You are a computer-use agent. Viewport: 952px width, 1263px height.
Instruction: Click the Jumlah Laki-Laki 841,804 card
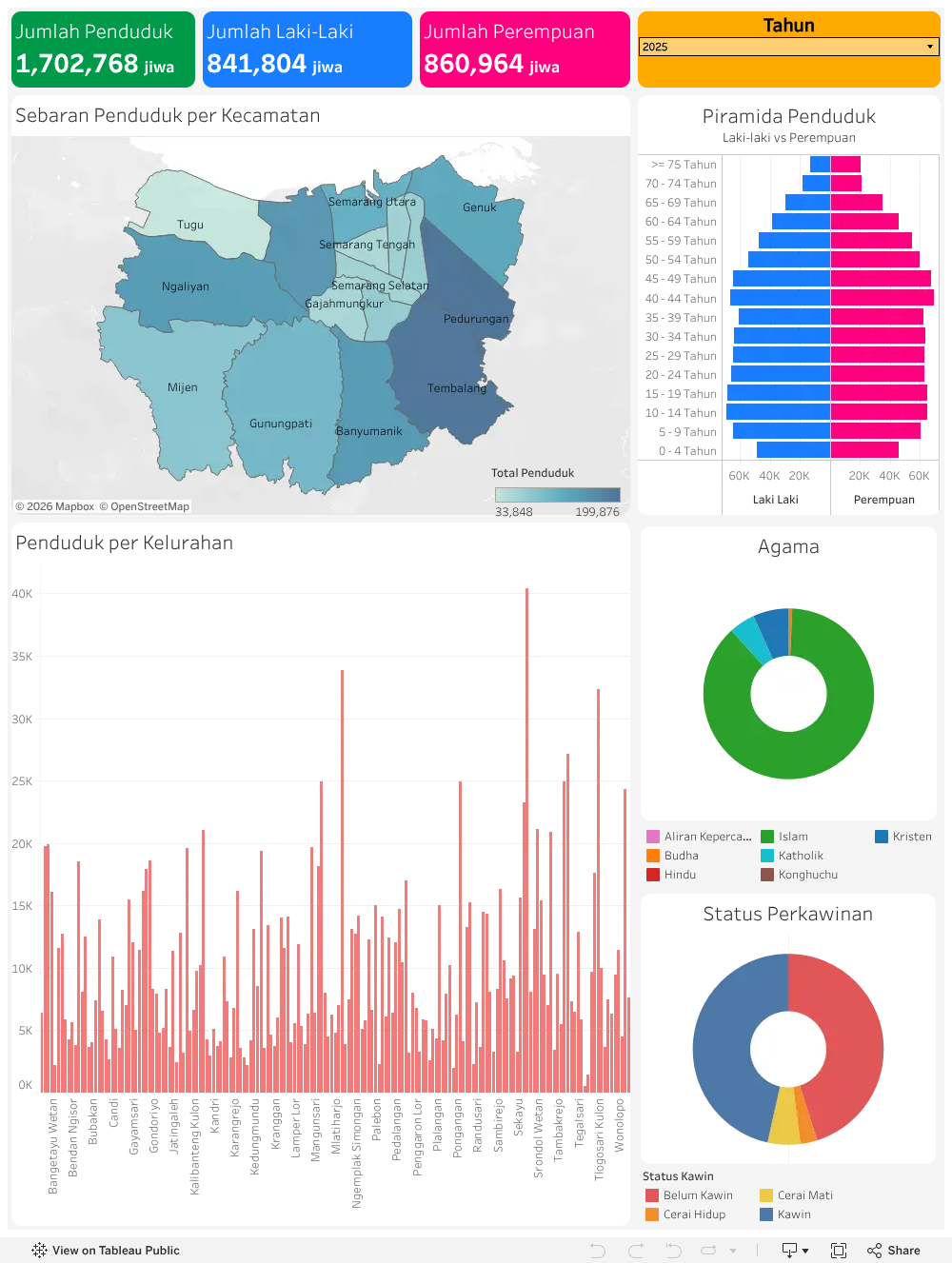(307, 49)
